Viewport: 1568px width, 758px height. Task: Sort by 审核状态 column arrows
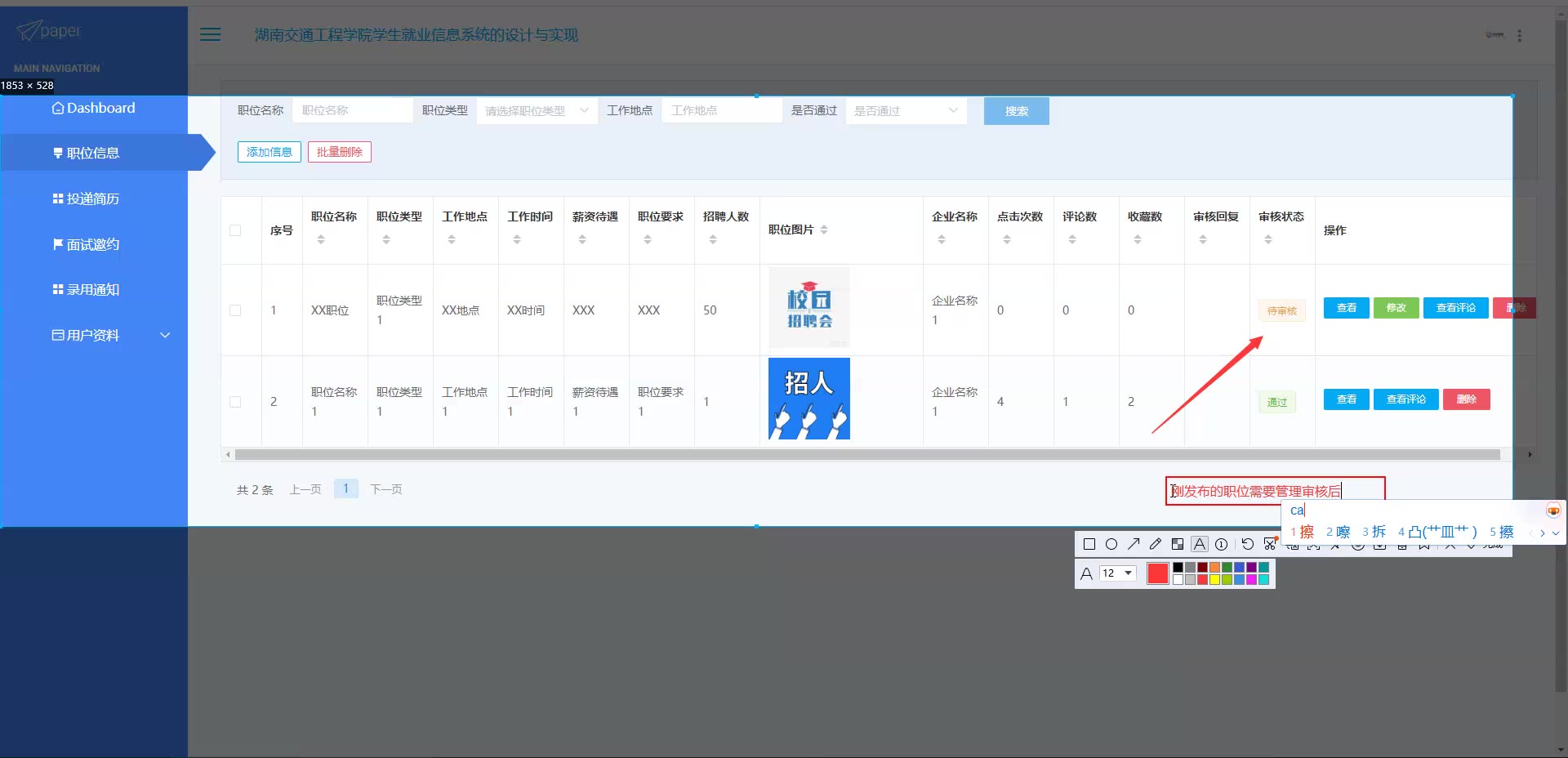coord(1268,239)
